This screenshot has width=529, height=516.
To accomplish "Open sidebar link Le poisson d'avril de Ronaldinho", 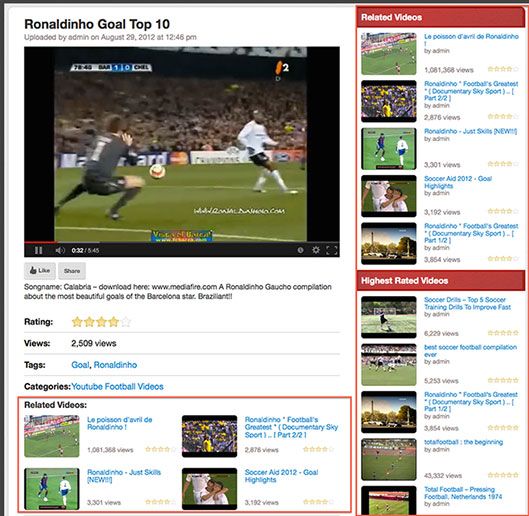I will 471,39.
